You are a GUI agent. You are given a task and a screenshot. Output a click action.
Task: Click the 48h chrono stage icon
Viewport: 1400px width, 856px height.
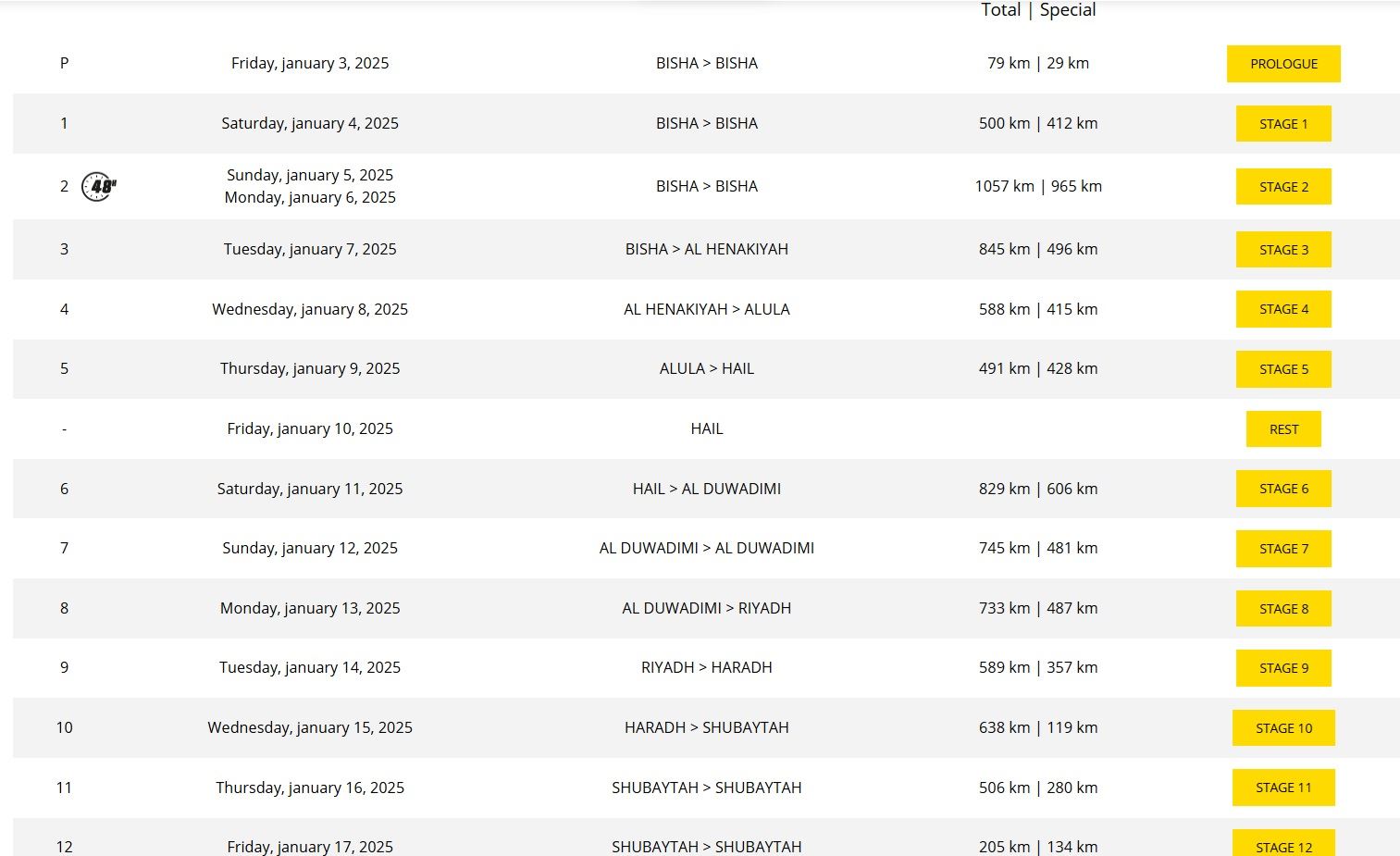coord(99,186)
